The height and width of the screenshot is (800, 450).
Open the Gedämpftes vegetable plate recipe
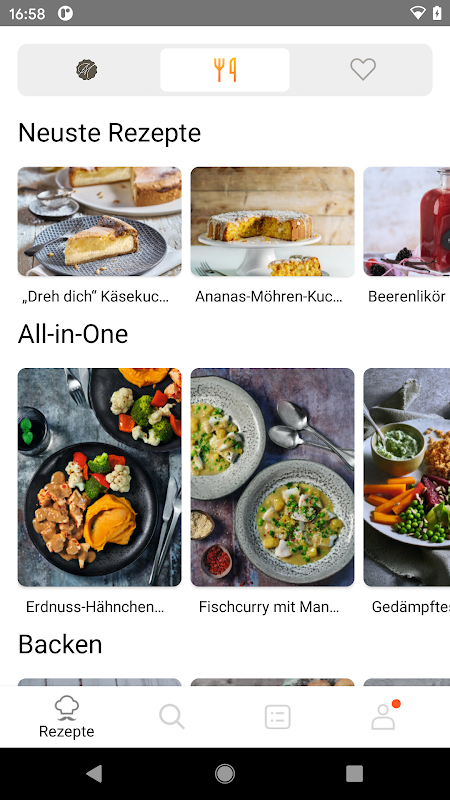[407, 477]
